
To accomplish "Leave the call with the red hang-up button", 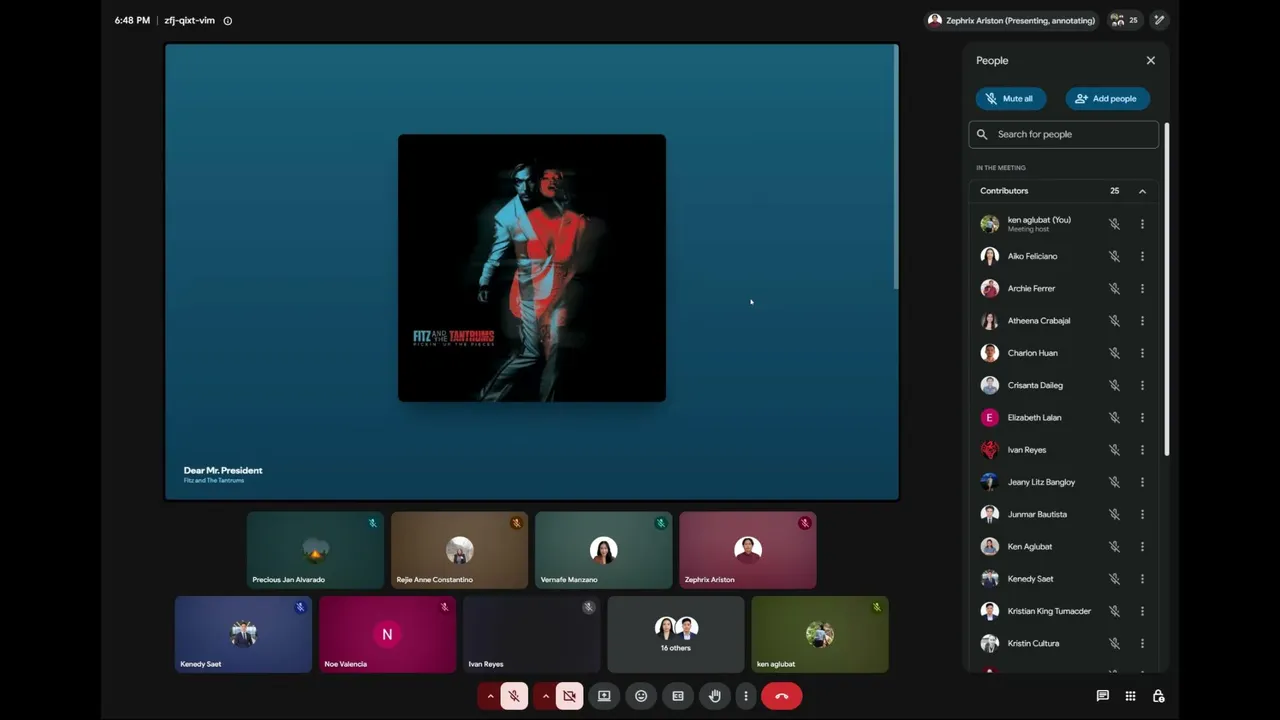I will [782, 696].
